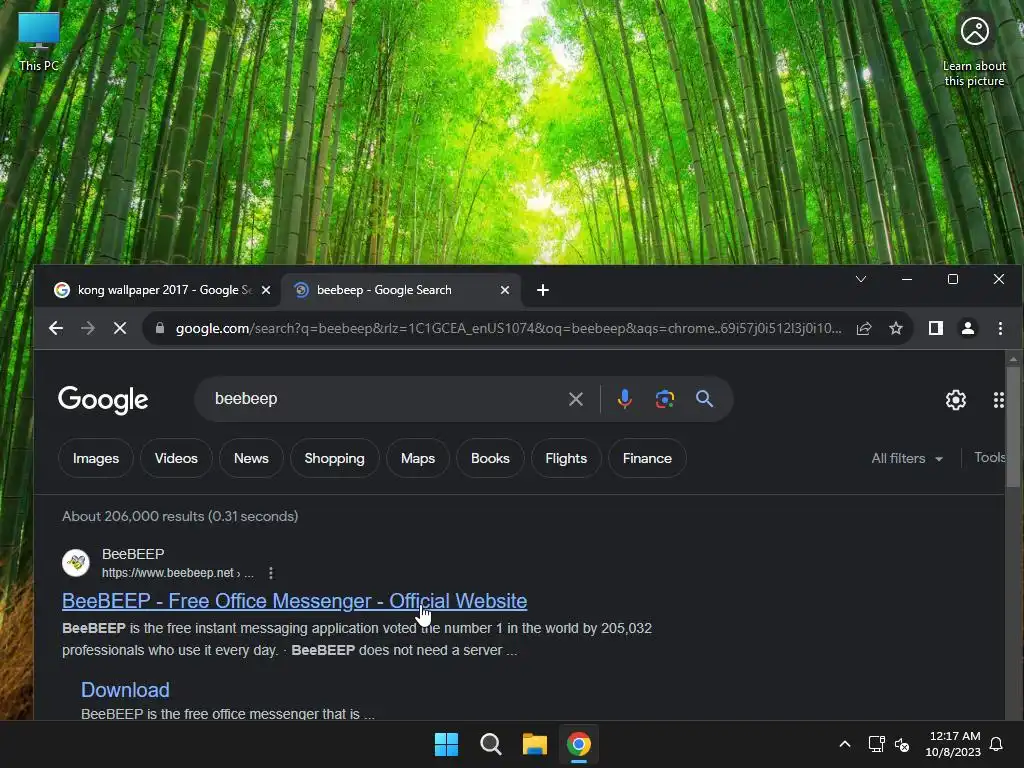
Task: Search by image with Lens
Action: pos(664,399)
